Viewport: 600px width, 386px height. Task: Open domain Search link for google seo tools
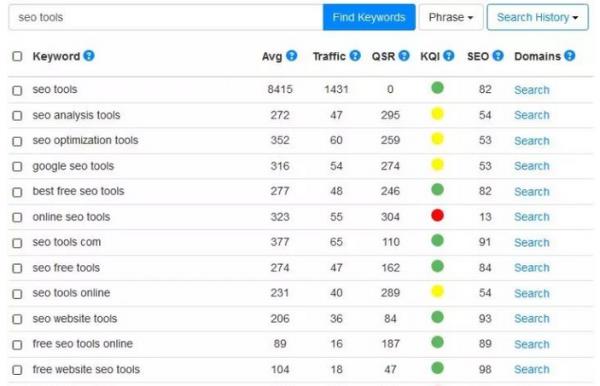(x=532, y=166)
